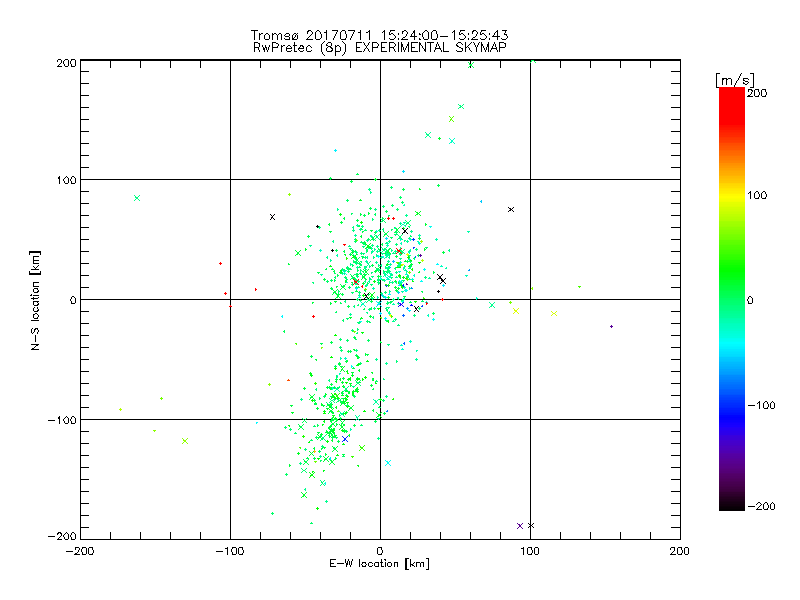The width and height of the screenshot is (800, 600).
Task: Click the black bottom end of the colorbar
Action: pos(732,504)
